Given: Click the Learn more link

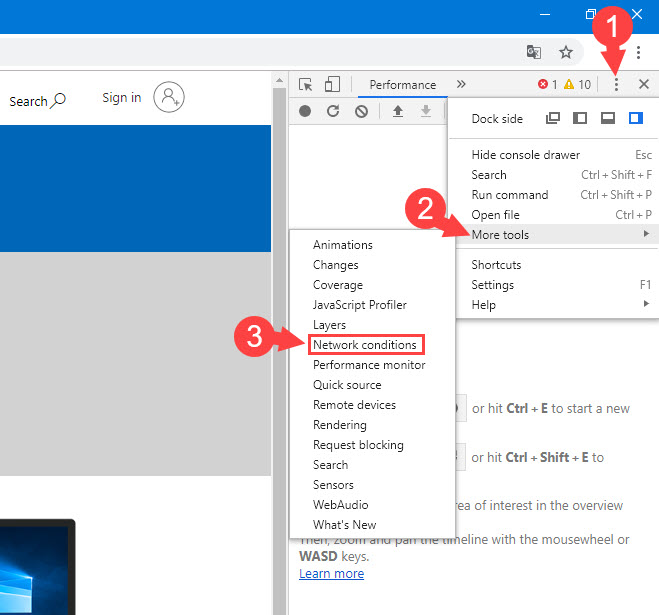Looking at the screenshot, I should [x=332, y=574].
